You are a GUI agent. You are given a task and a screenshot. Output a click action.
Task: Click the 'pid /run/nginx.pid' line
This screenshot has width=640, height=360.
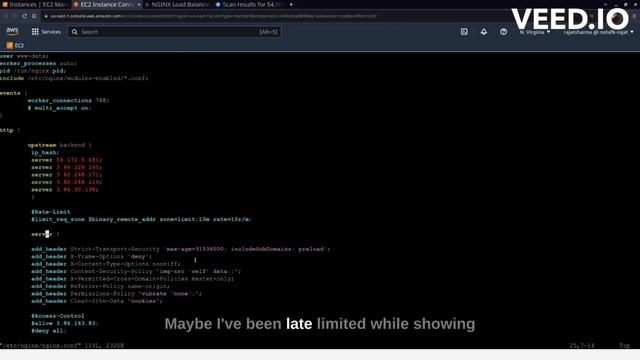click(33, 71)
